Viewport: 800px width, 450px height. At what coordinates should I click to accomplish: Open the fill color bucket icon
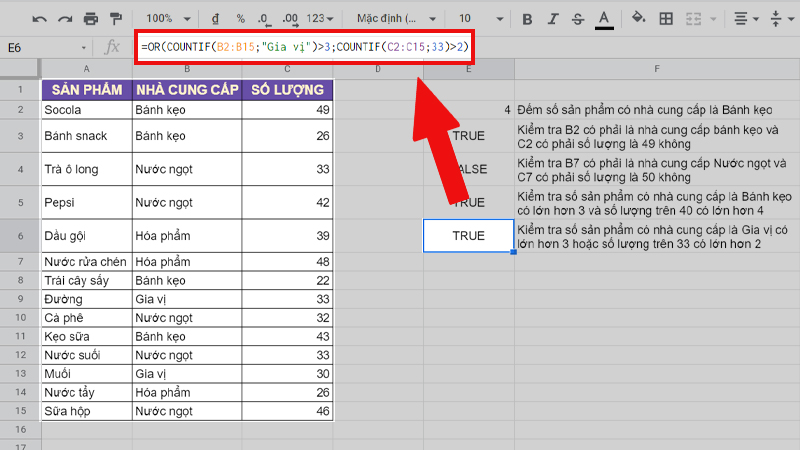click(639, 19)
